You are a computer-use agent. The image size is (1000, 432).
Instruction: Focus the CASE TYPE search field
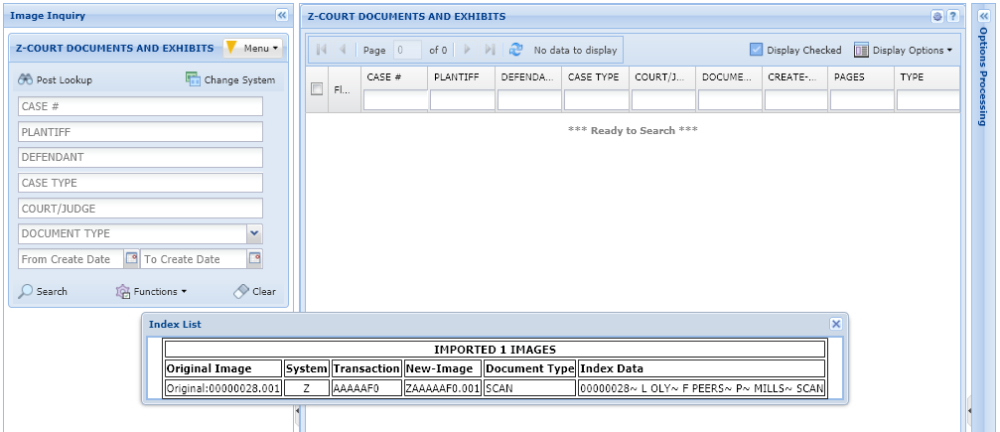pos(140,182)
